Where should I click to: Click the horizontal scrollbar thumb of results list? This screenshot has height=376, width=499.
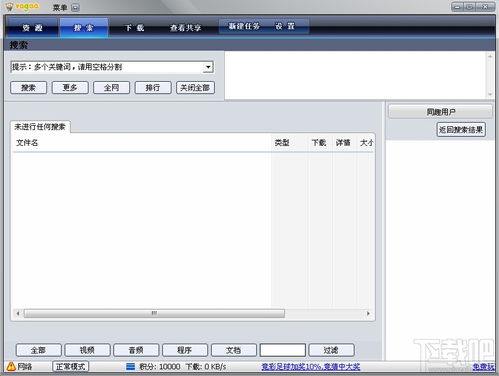[154, 313]
